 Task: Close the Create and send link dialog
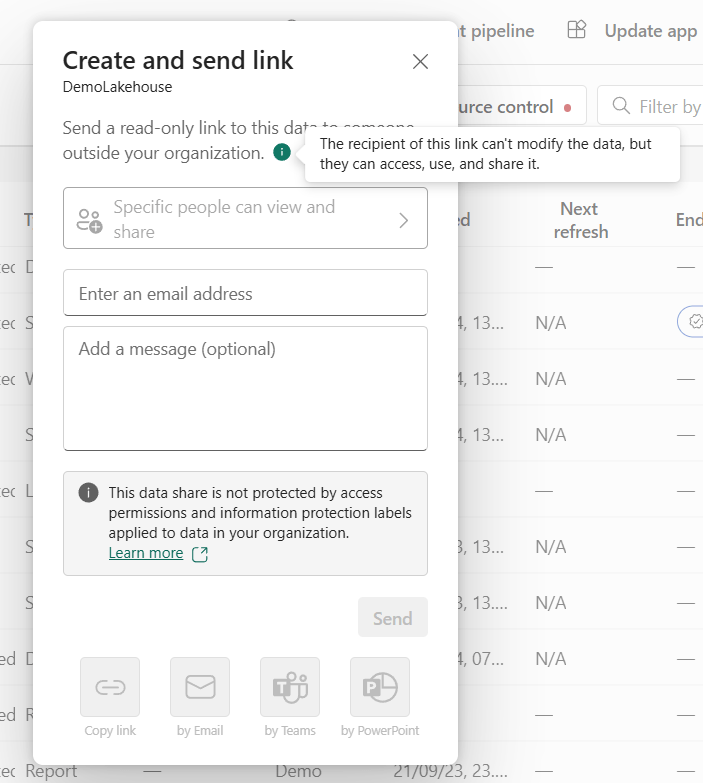[x=420, y=62]
